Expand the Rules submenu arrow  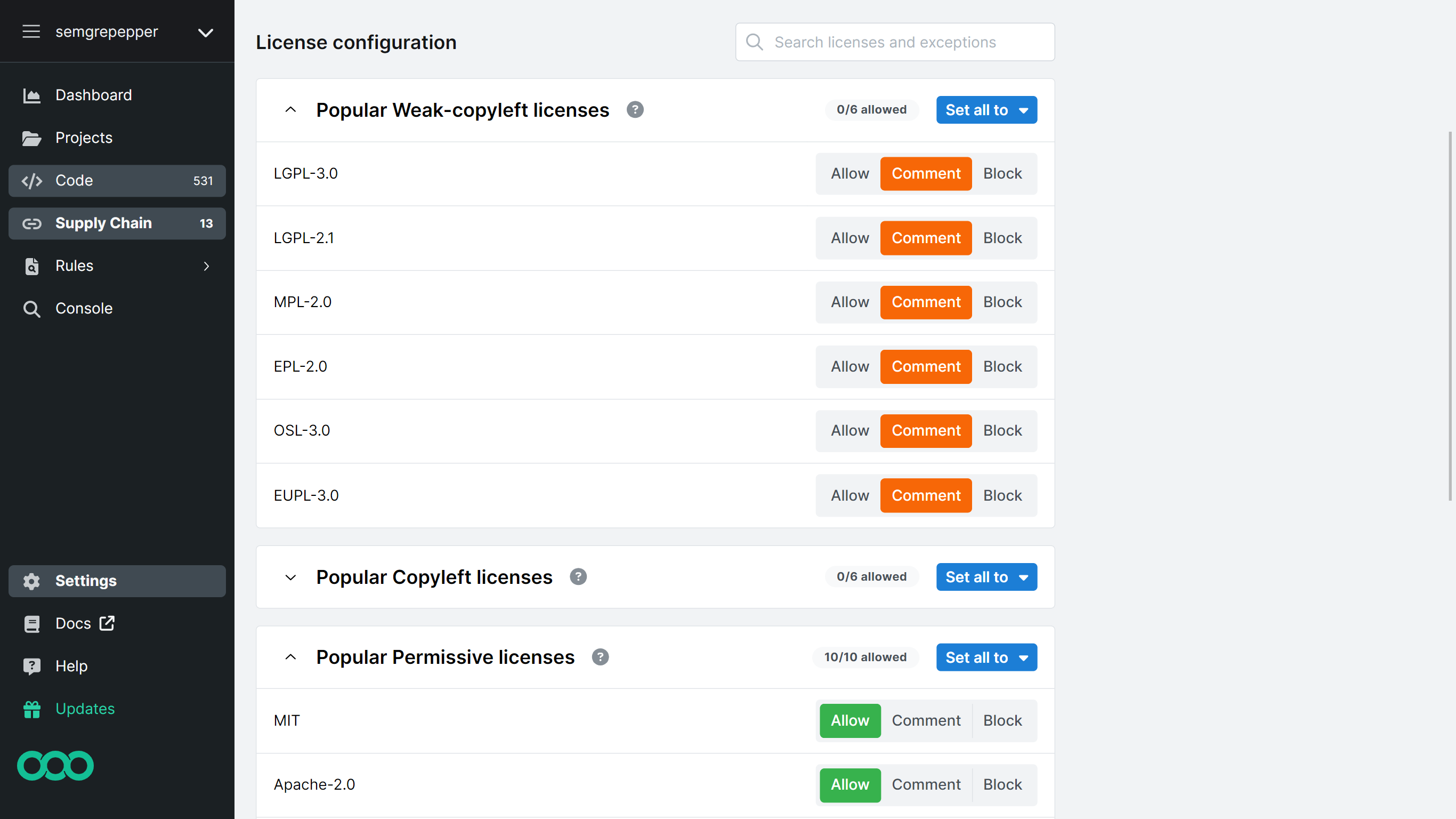(206, 266)
